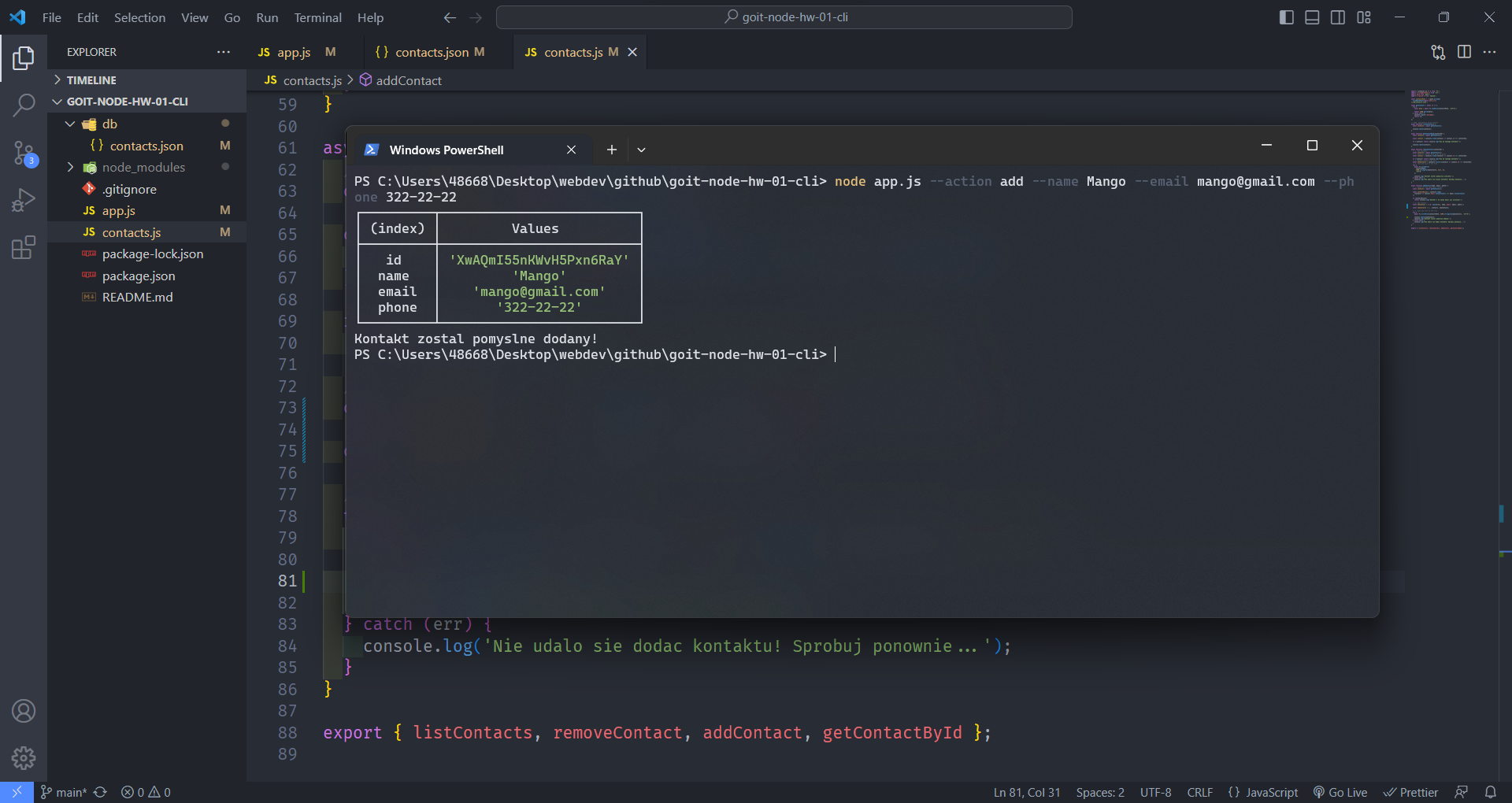
Task: Split the editor right
Action: coord(1464,52)
